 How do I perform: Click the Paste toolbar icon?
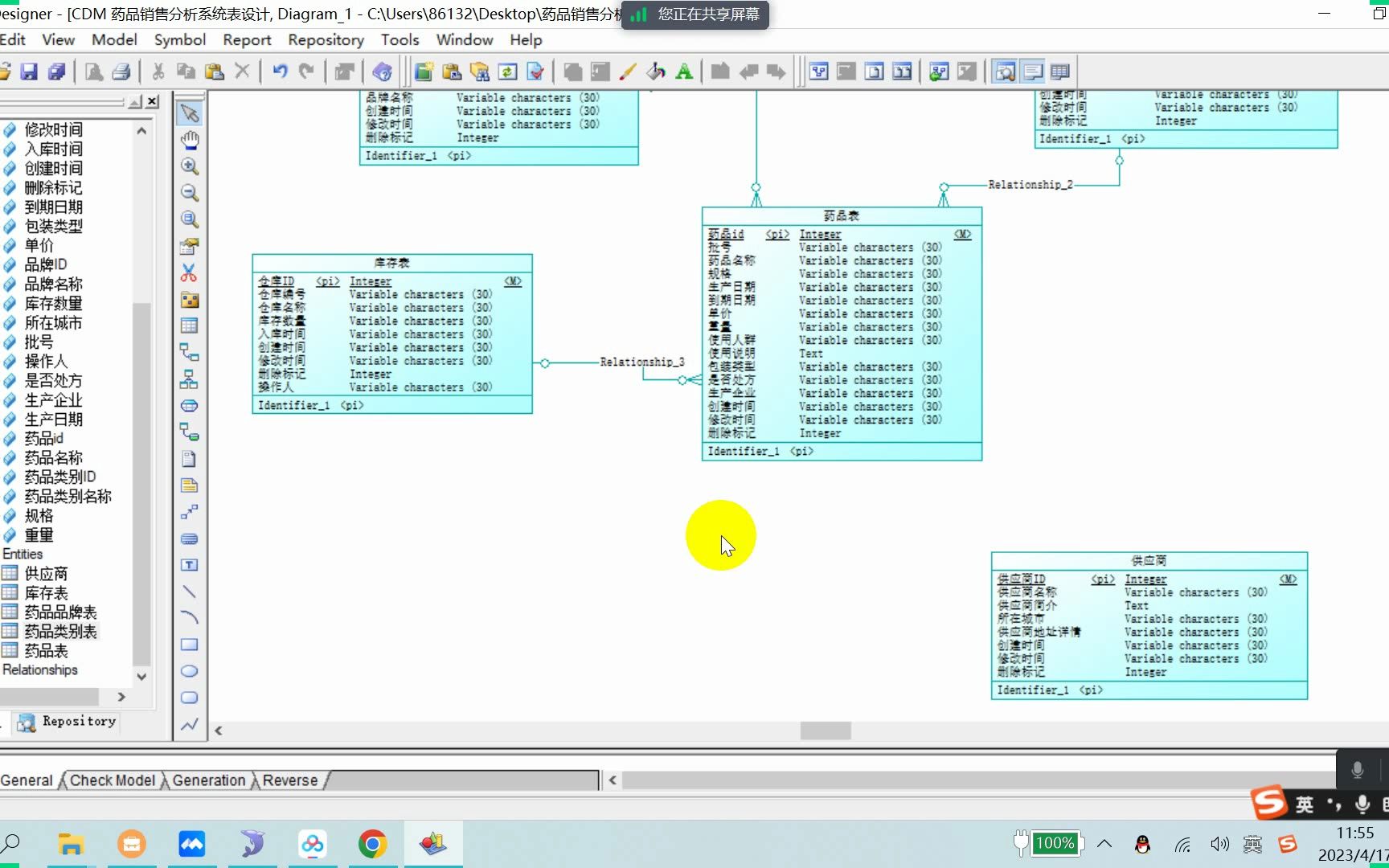point(214,72)
